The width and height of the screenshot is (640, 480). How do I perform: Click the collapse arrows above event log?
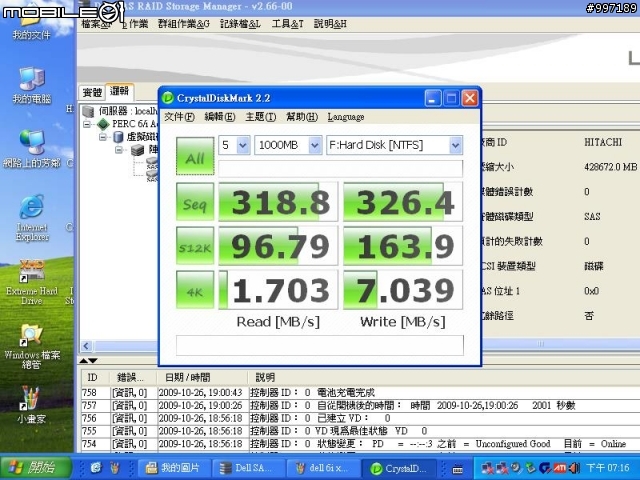click(88, 360)
